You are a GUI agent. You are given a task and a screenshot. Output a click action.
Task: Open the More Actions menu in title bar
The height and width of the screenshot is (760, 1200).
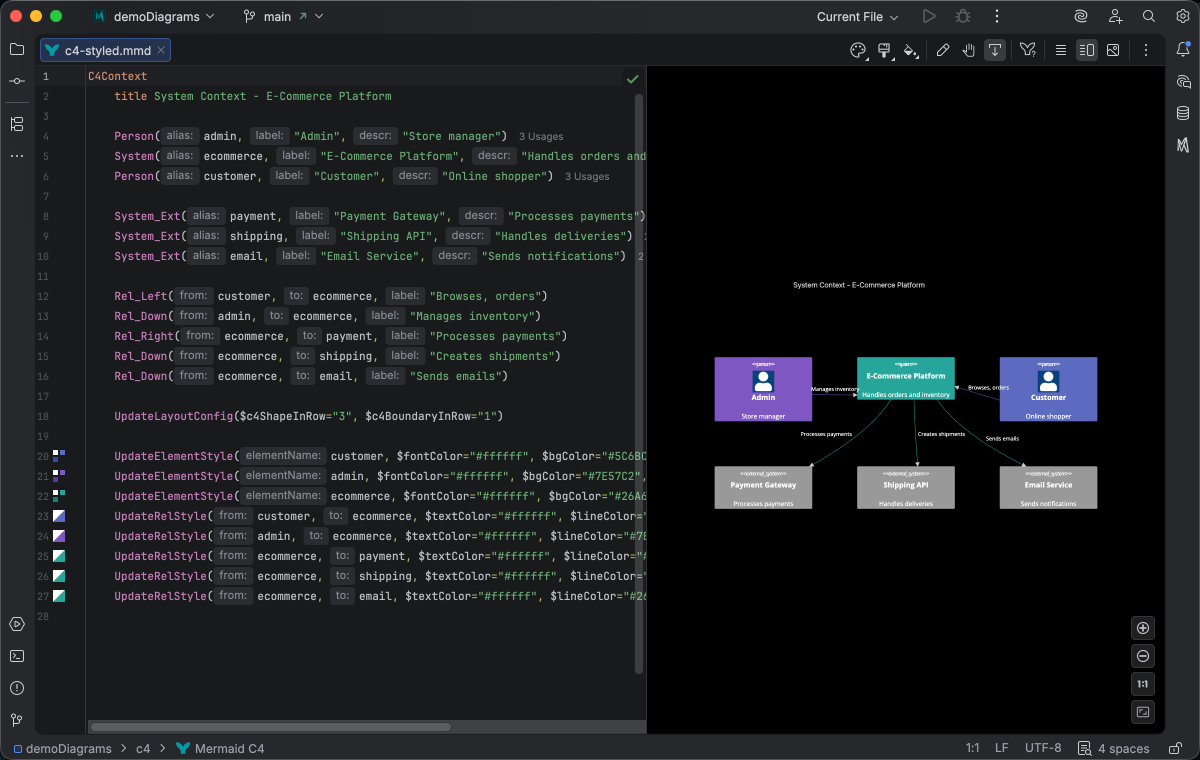[996, 16]
